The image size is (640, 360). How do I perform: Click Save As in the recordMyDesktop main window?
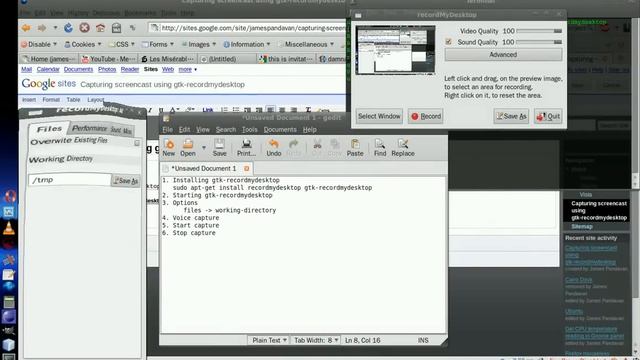point(511,116)
